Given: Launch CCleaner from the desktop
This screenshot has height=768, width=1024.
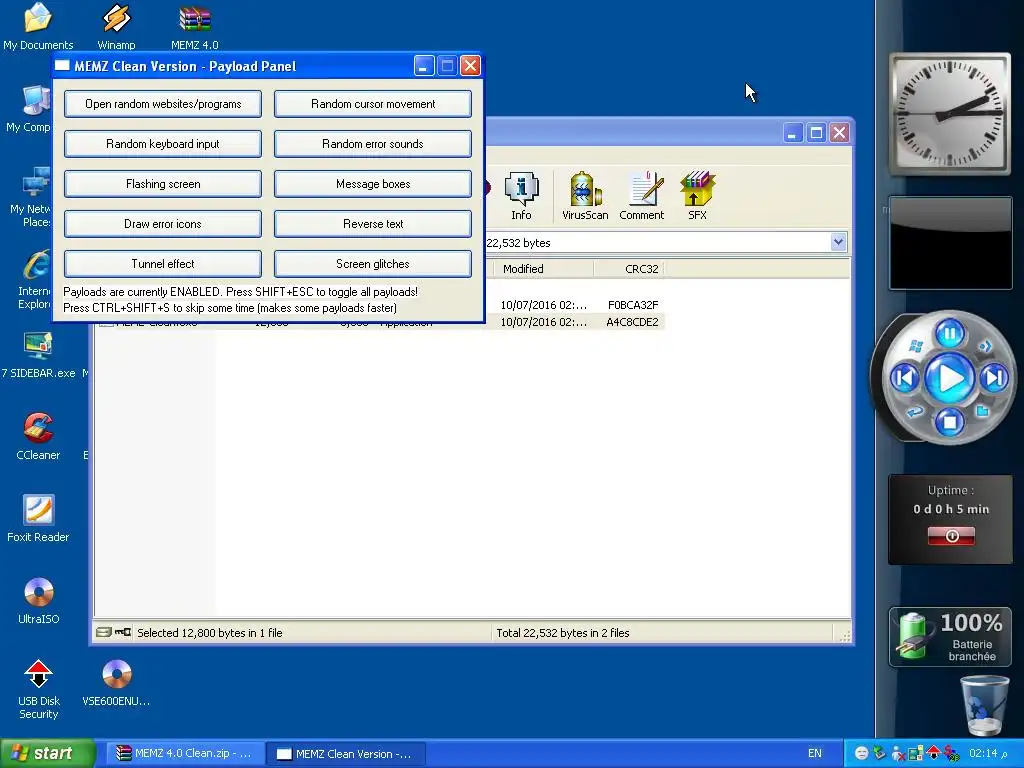Looking at the screenshot, I should [38, 436].
